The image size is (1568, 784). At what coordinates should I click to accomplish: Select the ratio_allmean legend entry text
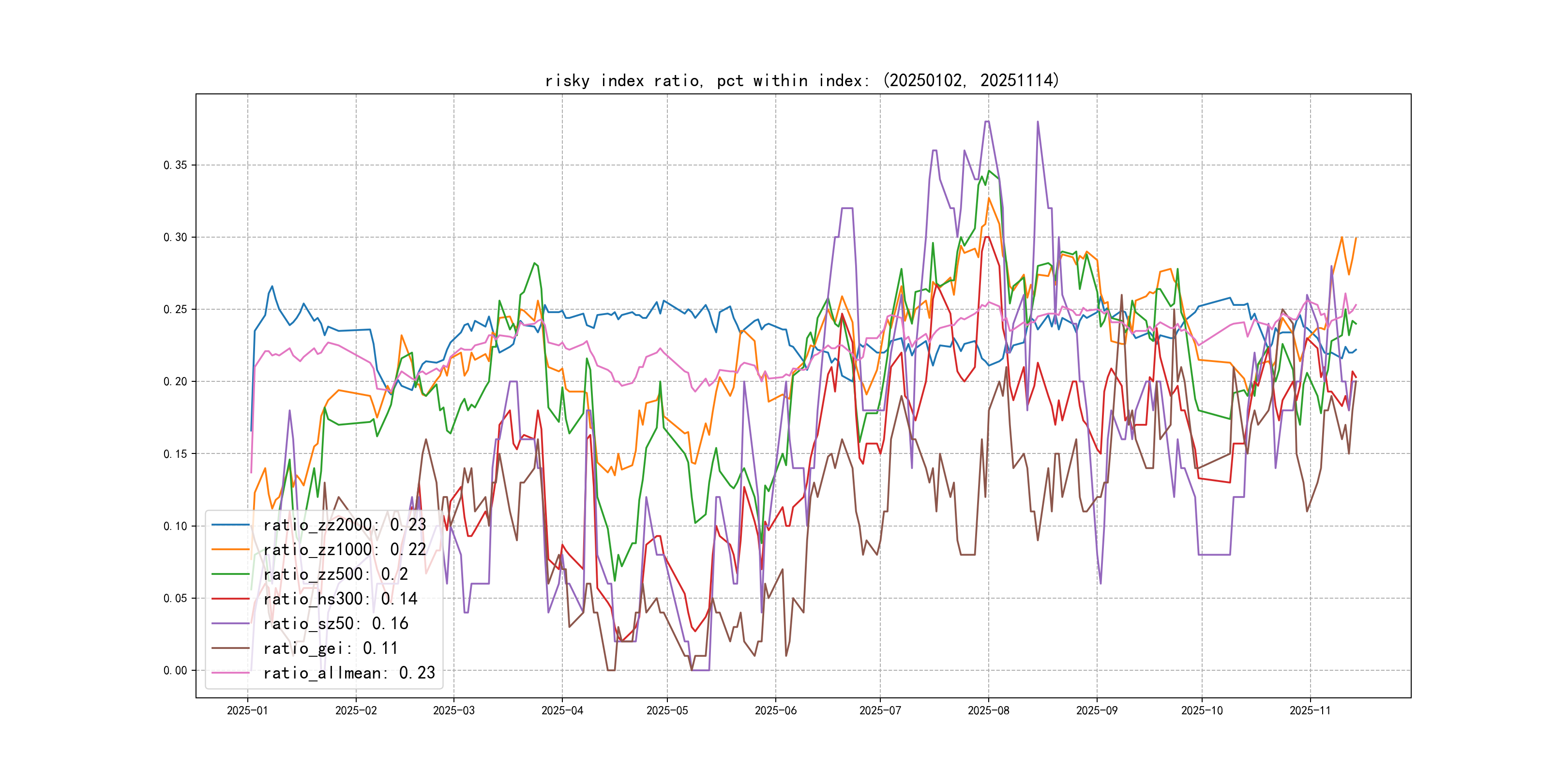pyautogui.click(x=349, y=673)
